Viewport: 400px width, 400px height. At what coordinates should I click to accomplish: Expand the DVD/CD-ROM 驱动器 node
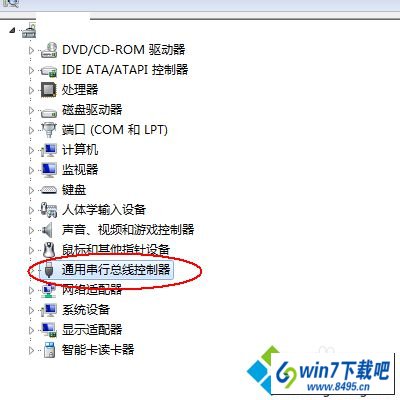[31, 50]
